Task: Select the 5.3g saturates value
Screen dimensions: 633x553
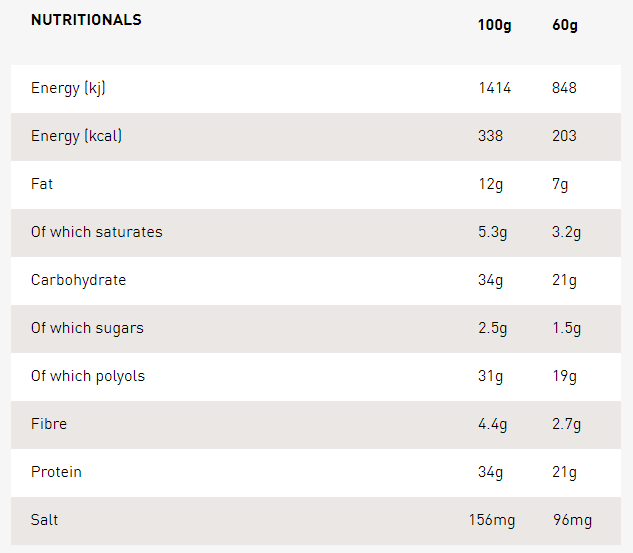Action: [492, 232]
